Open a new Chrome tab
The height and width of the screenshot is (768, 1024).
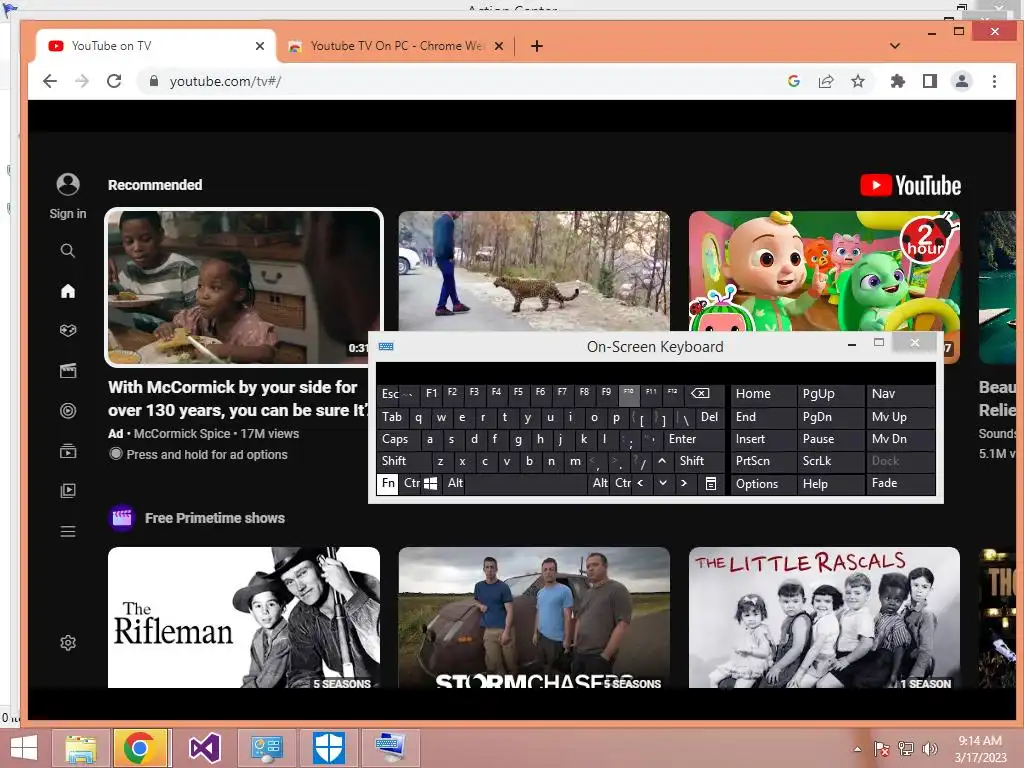pyautogui.click(x=537, y=46)
